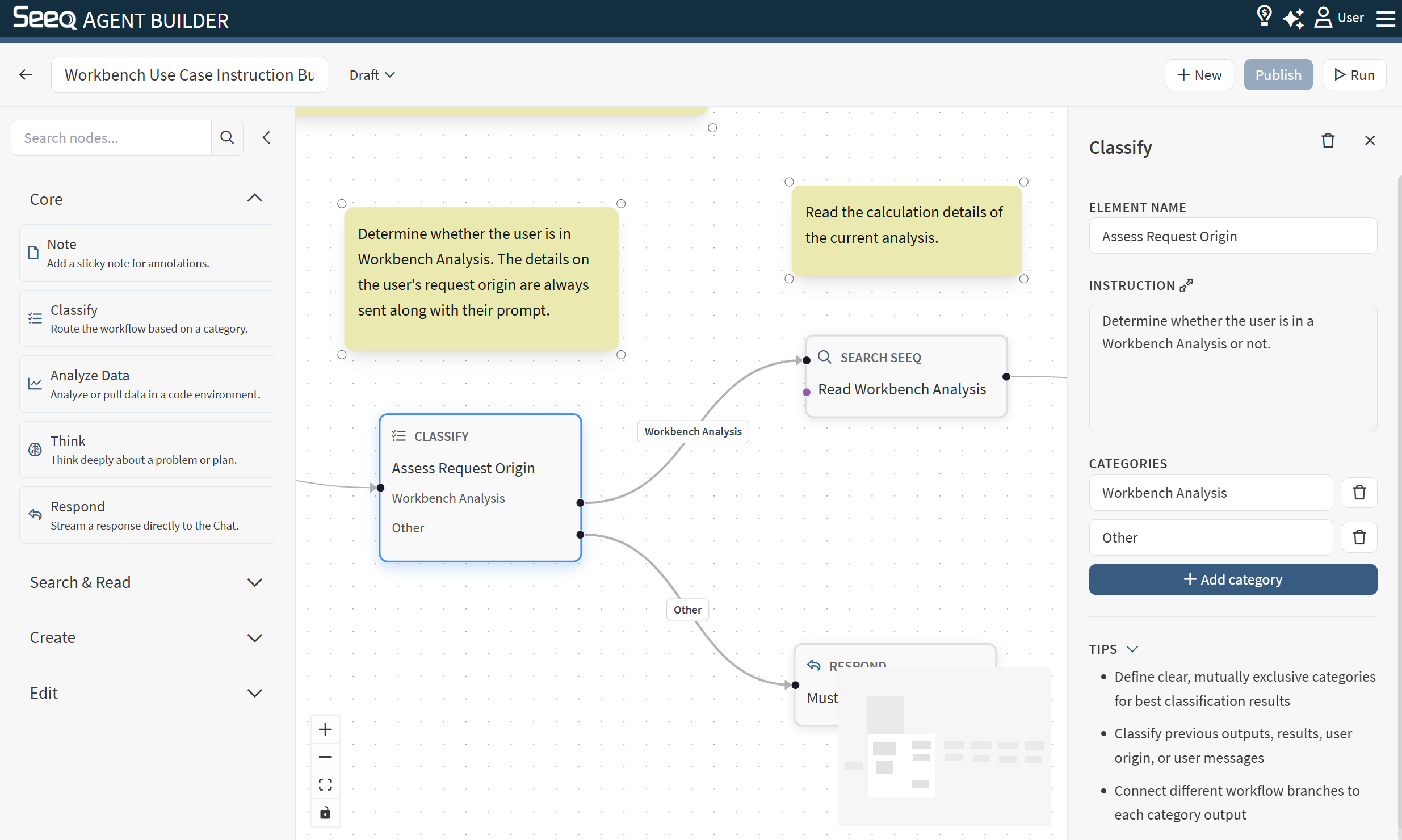The width and height of the screenshot is (1402, 840).
Task: Toggle the canvas interactivity lock
Action: point(325,813)
